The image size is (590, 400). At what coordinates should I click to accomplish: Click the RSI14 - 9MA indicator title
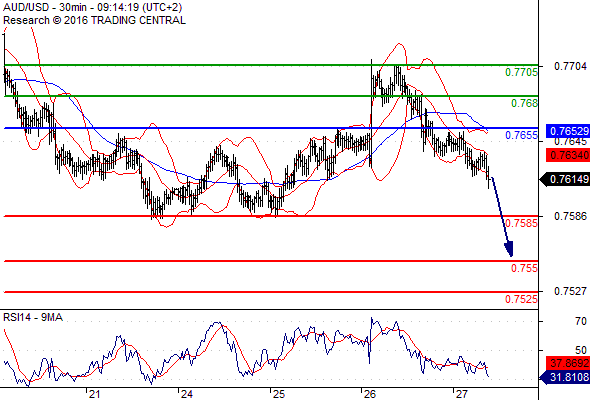coord(33,318)
